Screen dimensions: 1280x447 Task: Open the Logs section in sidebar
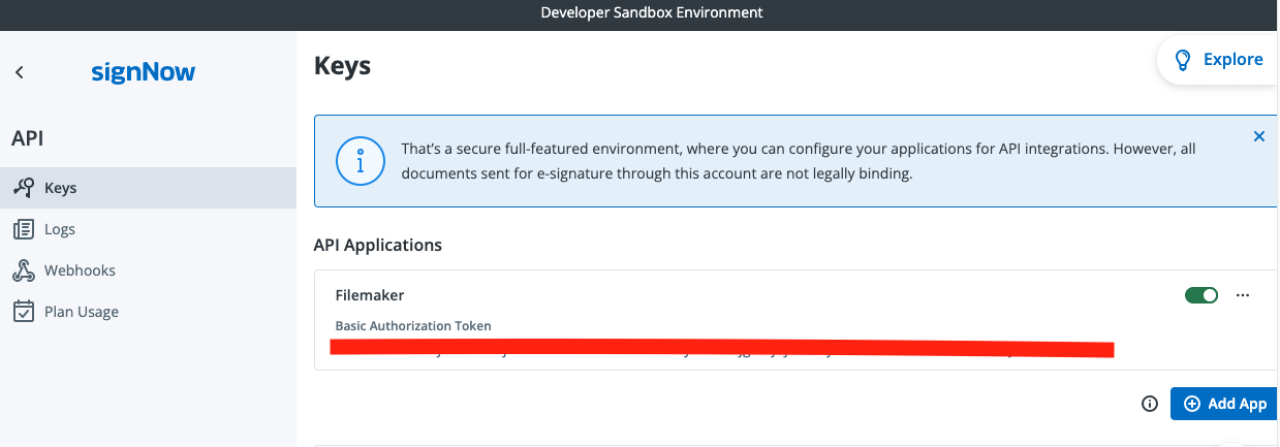(148, 229)
